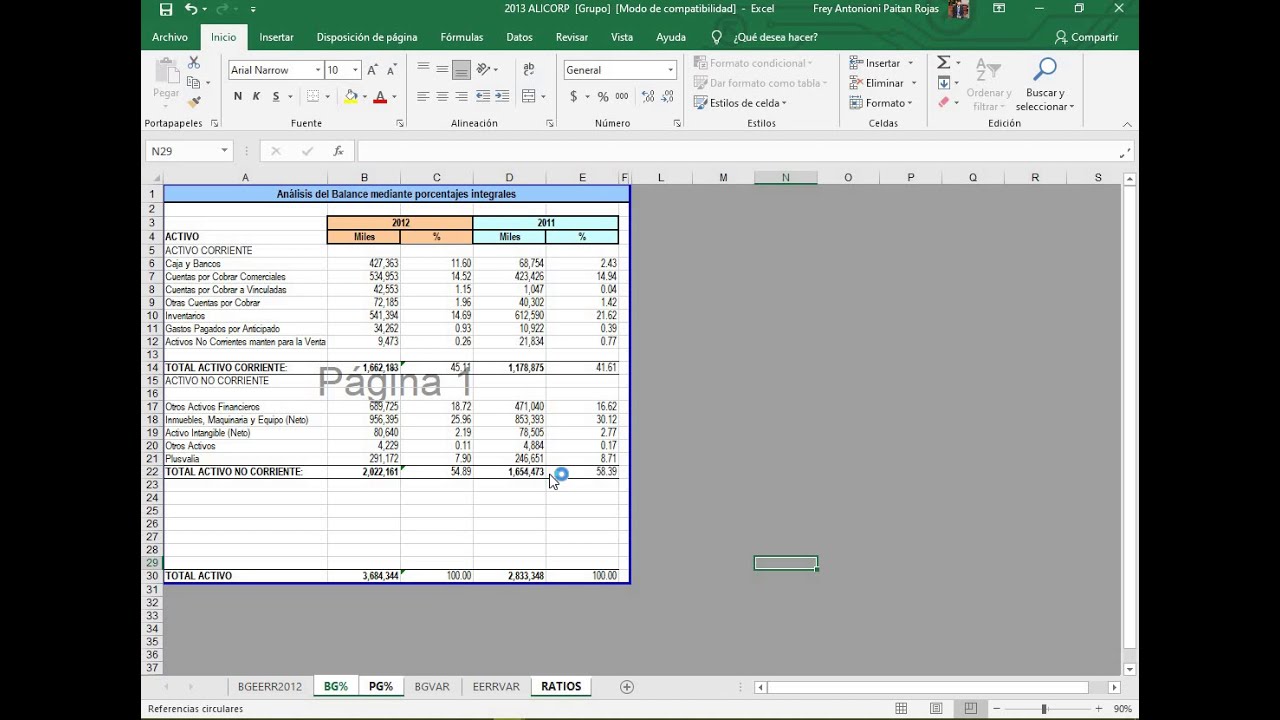Click the Save icon in title bar
Viewport: 1280px width, 720px height.
(x=166, y=9)
